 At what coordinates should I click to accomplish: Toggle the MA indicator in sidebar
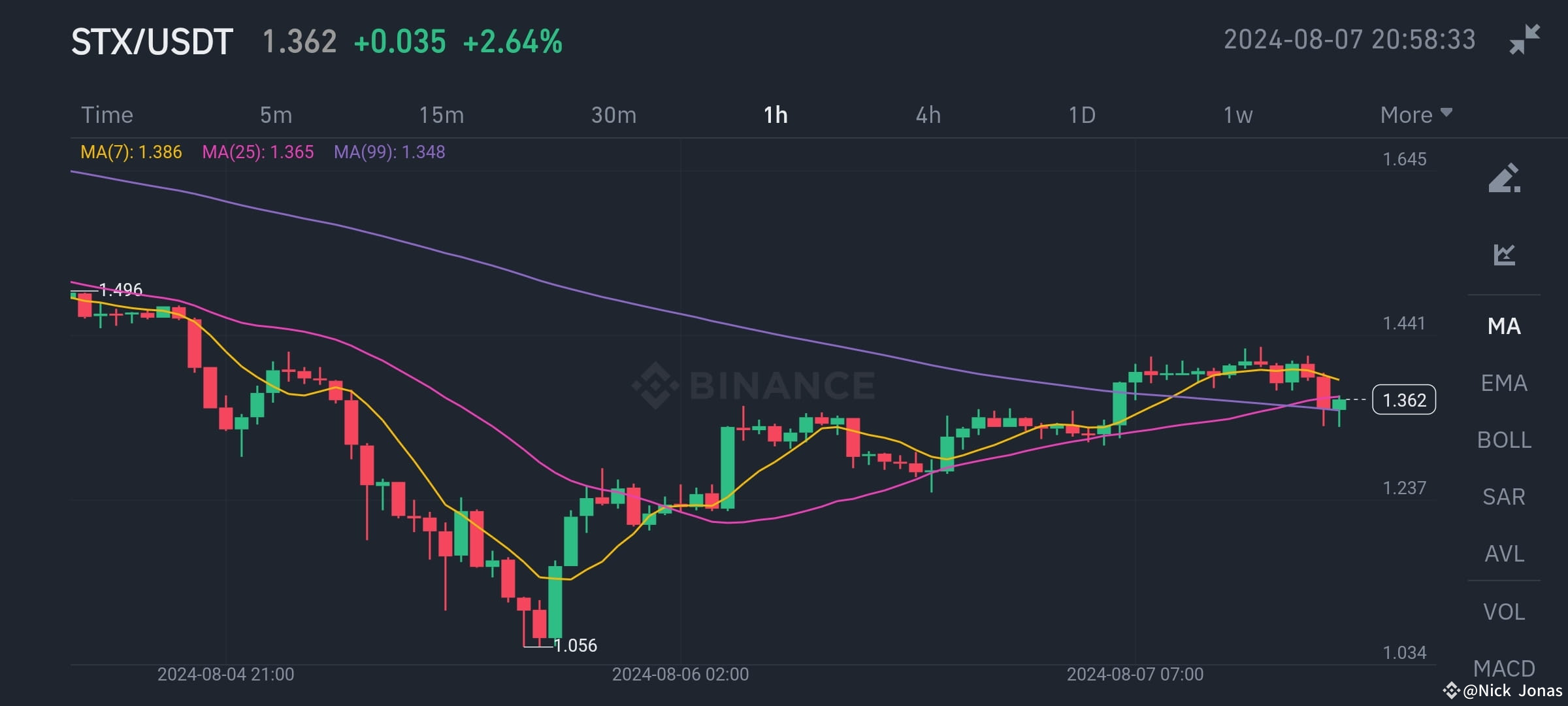tap(1503, 326)
